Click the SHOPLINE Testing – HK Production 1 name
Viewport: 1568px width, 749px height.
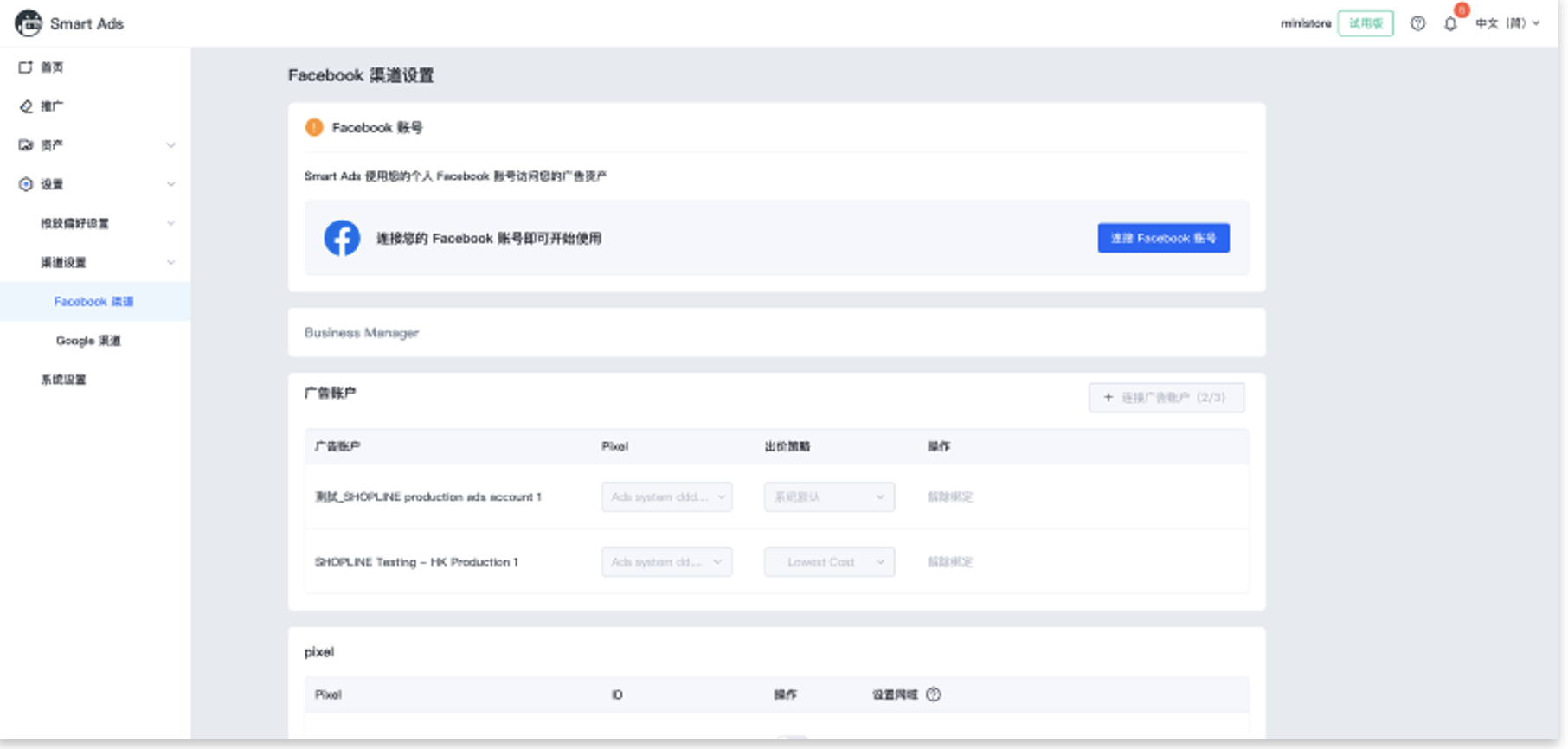coord(416,562)
